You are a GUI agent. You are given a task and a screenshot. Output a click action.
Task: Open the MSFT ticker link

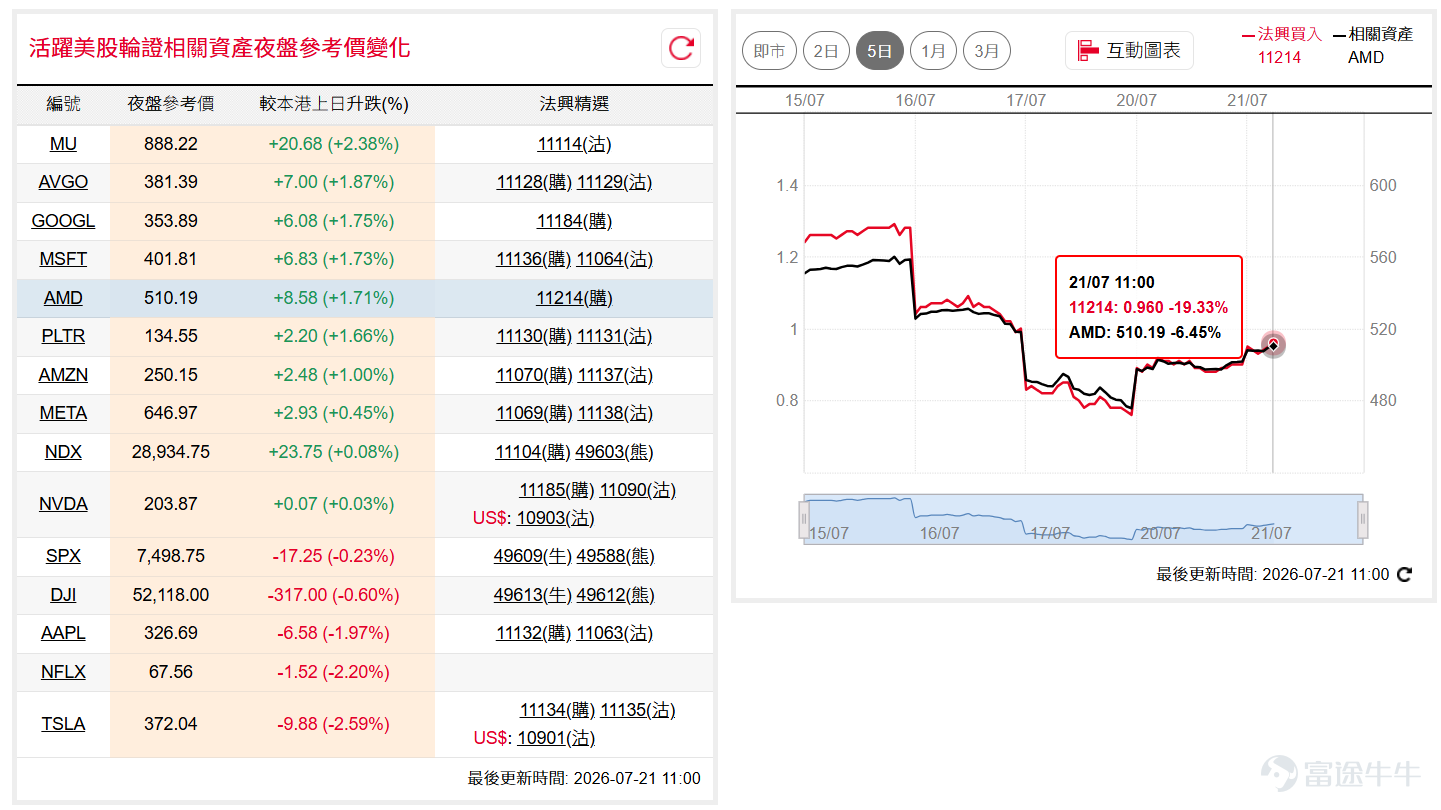pos(63,259)
